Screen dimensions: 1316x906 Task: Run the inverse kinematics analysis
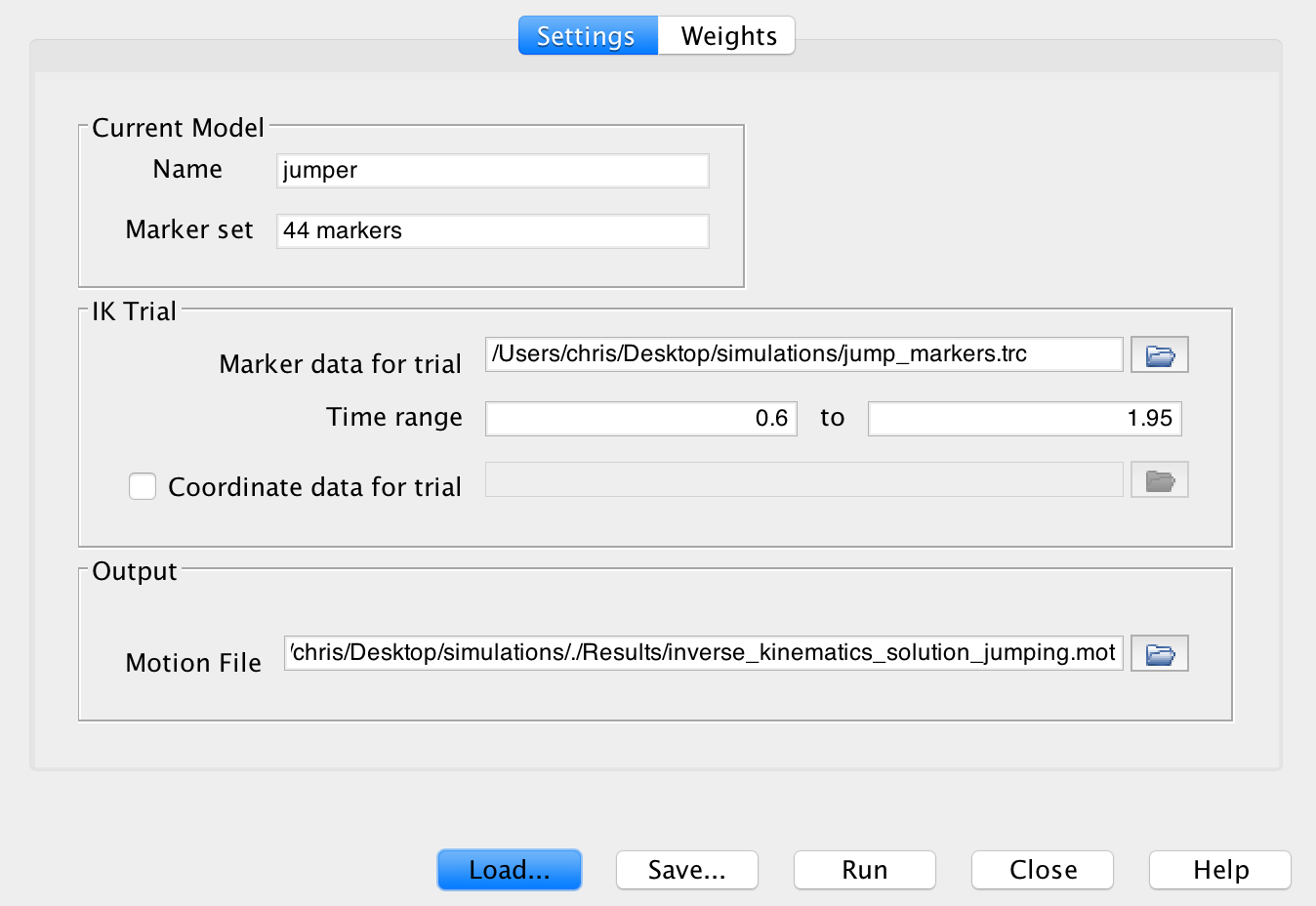[x=863, y=869]
